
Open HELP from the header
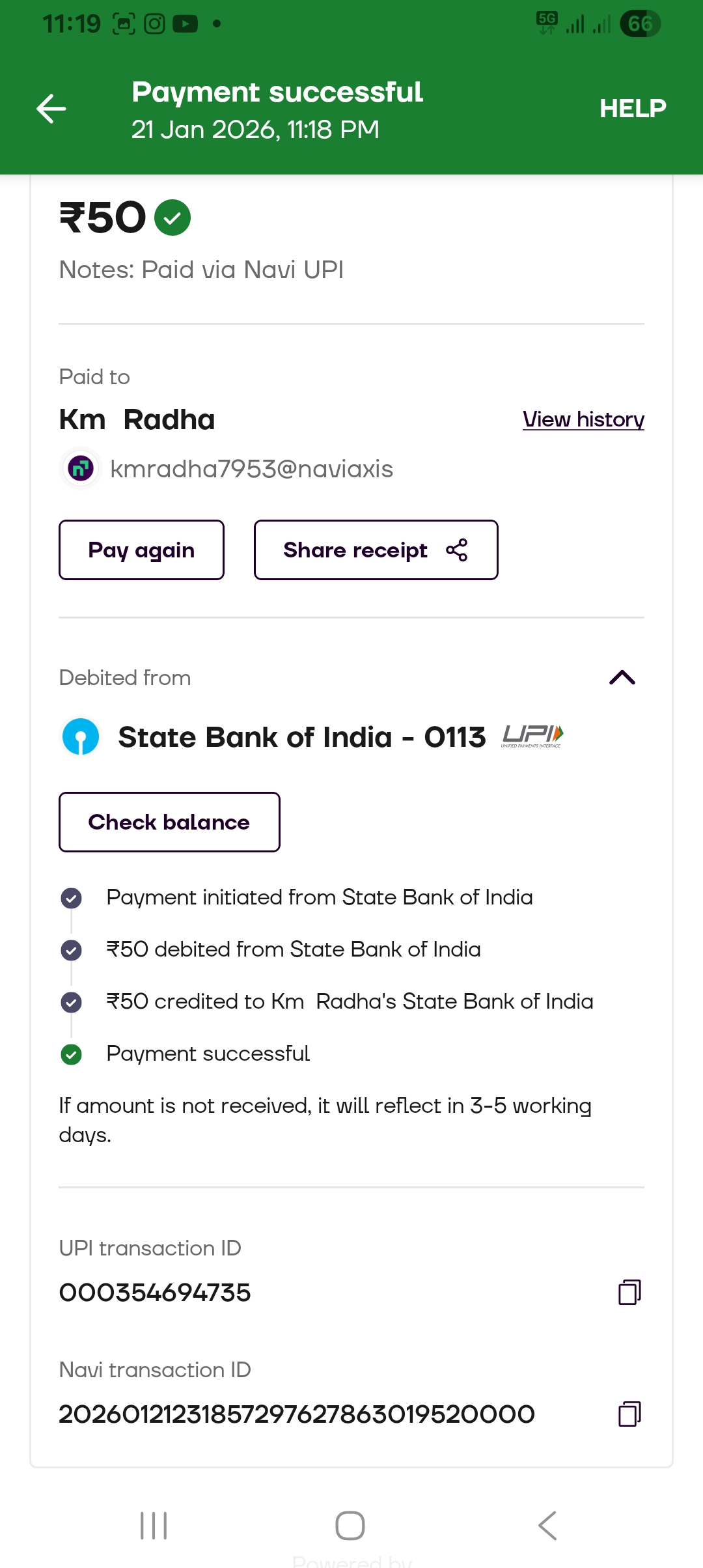point(633,109)
